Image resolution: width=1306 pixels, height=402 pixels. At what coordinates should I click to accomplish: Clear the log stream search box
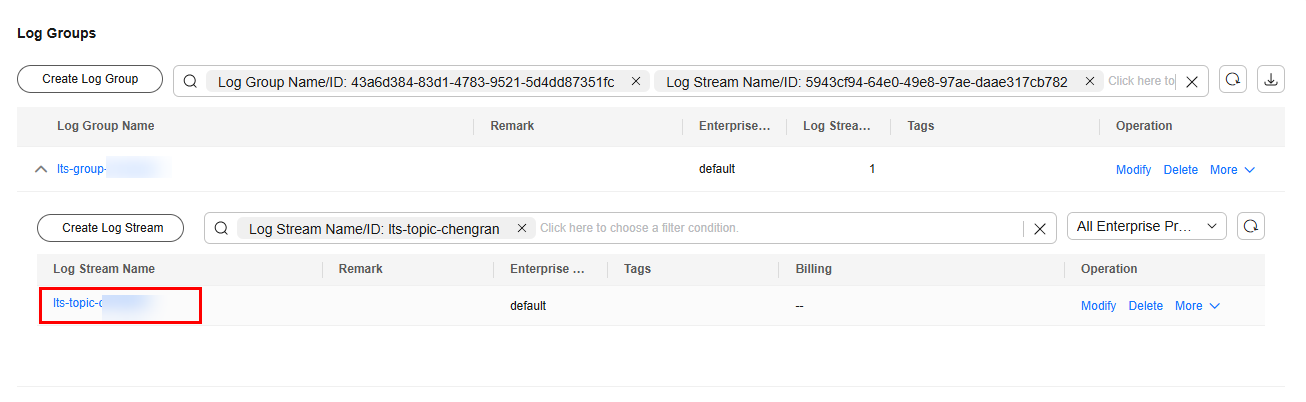(1039, 229)
